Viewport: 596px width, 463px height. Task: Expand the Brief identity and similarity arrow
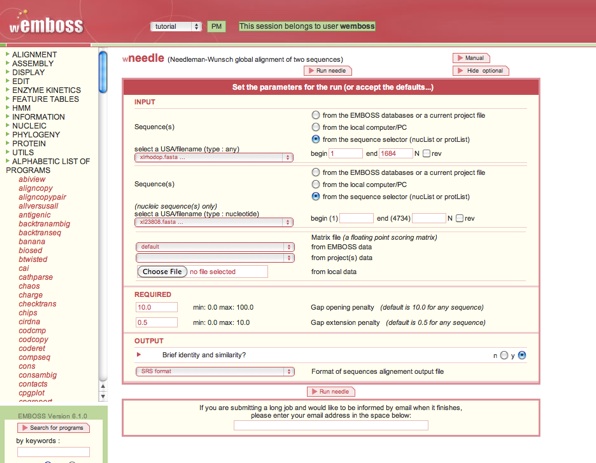point(139,355)
